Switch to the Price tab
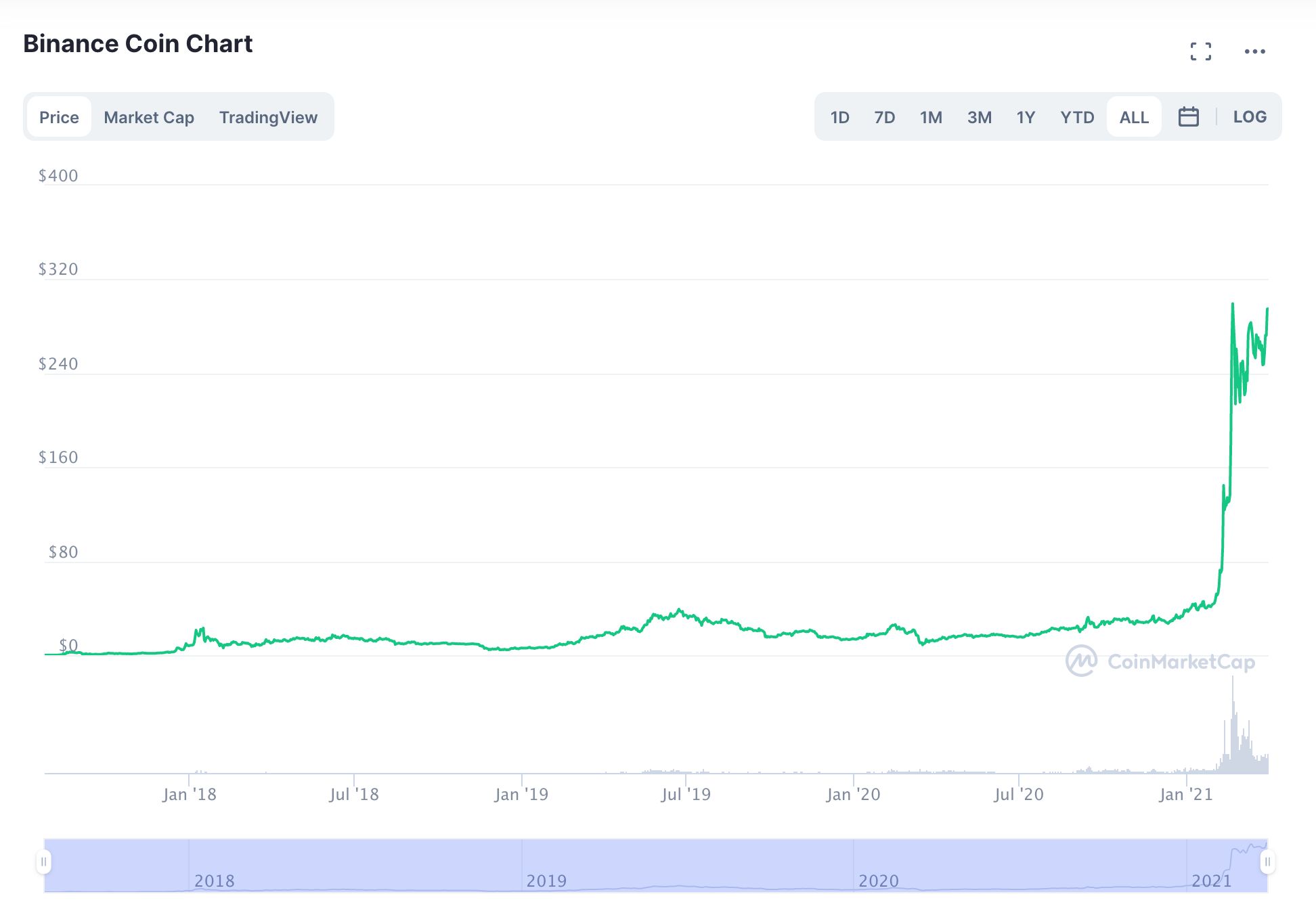This screenshot has height=907, width=1316. coord(59,117)
